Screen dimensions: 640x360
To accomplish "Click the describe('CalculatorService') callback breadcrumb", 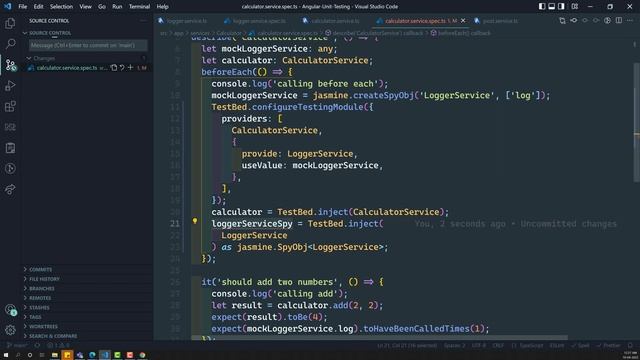I will (374, 33).
